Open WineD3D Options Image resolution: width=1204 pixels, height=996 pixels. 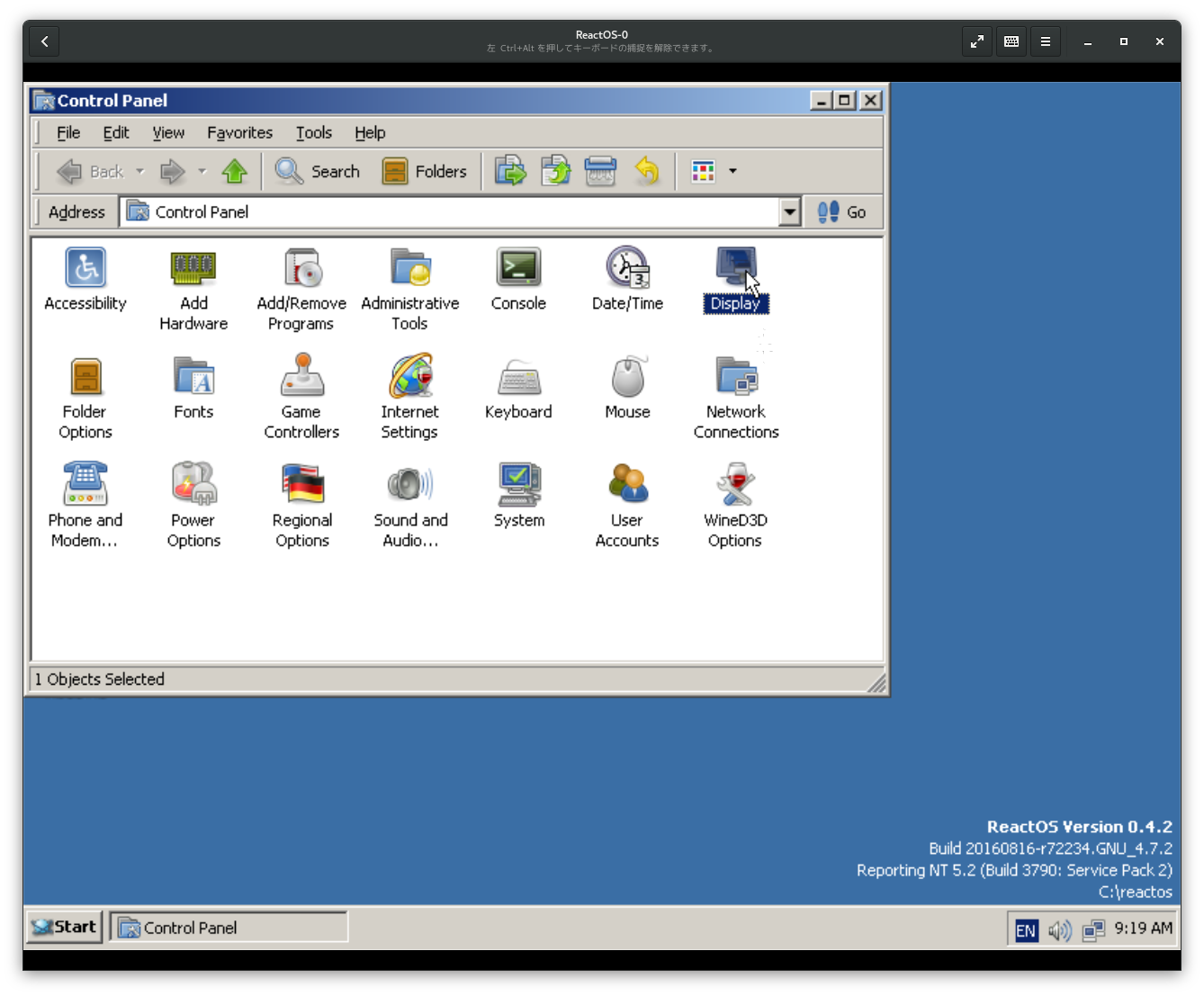click(735, 486)
